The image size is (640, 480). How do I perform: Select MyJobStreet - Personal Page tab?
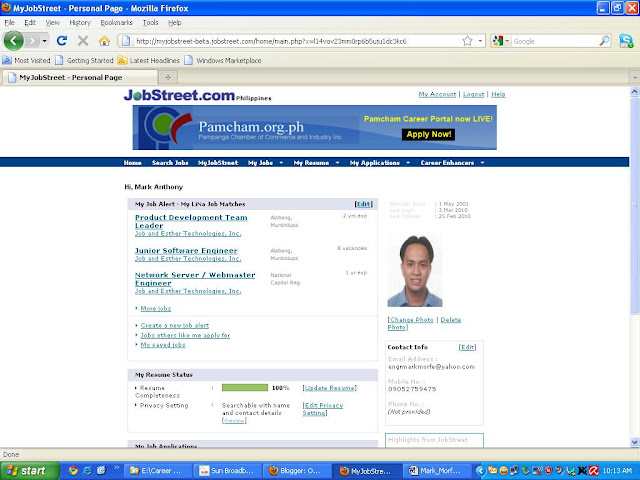pos(80,77)
